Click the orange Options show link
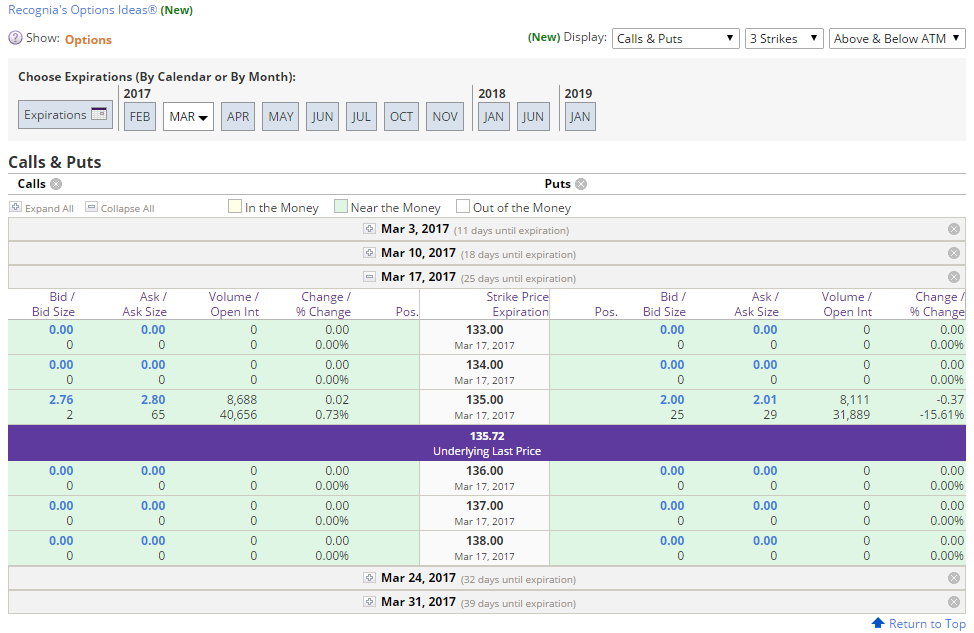The width and height of the screenshot is (974, 633). point(88,40)
